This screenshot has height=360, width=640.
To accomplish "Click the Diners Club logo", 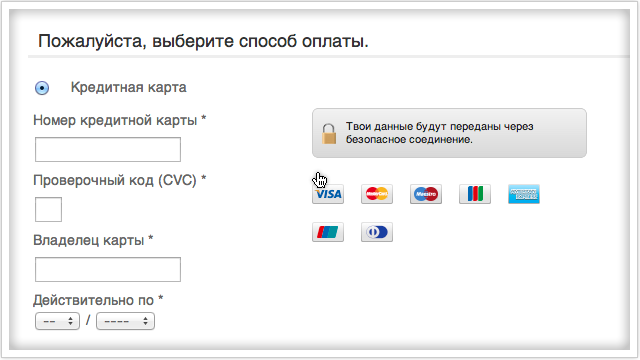I will 377,232.
